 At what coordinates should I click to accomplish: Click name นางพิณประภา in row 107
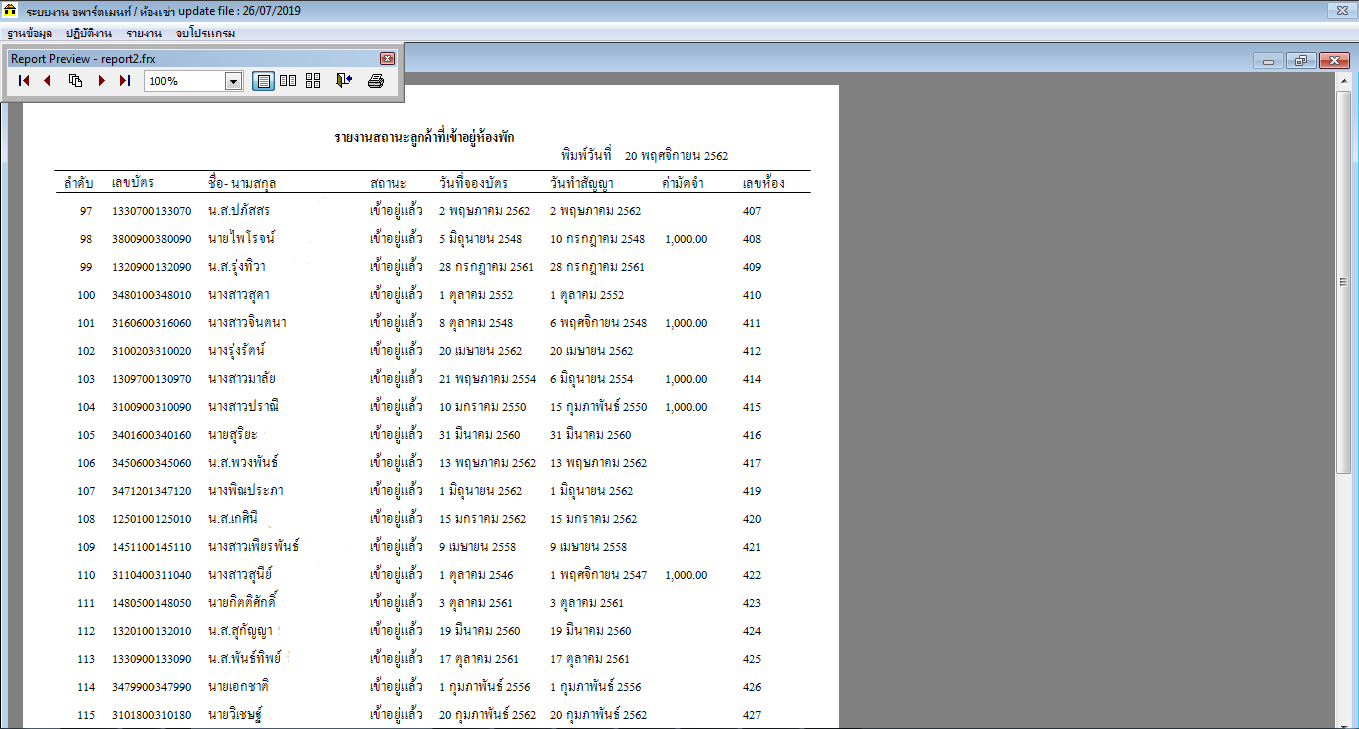click(x=245, y=491)
